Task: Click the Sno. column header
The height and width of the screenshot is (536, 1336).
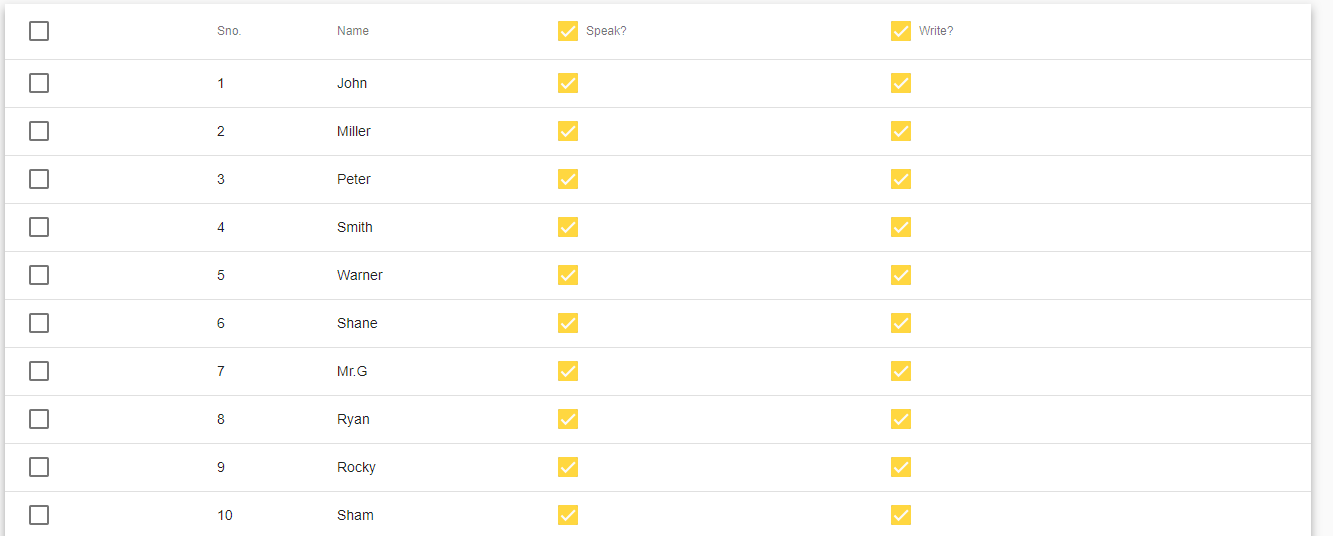Action: (x=229, y=31)
